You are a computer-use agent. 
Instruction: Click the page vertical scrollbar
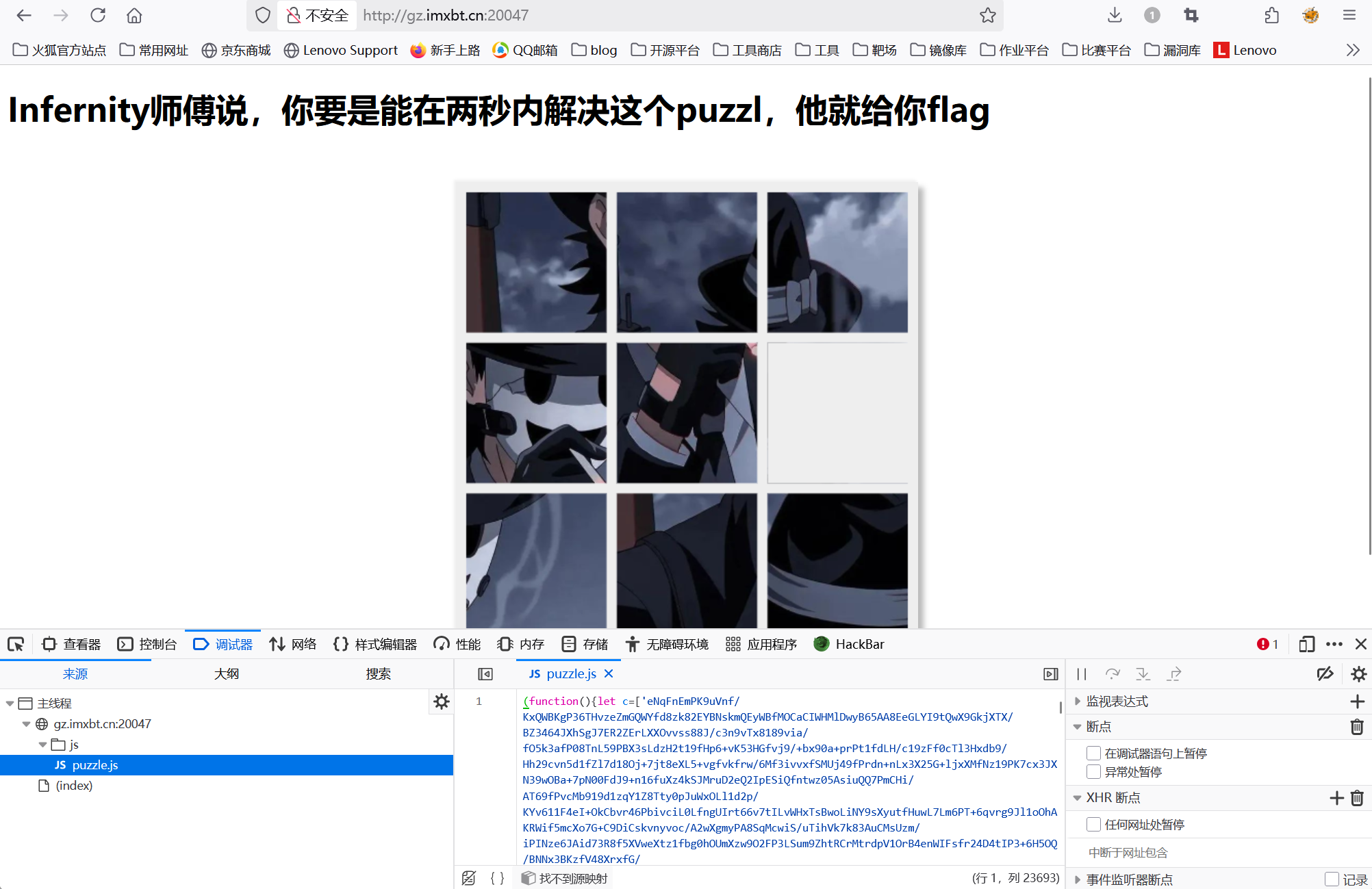[x=1369, y=315]
